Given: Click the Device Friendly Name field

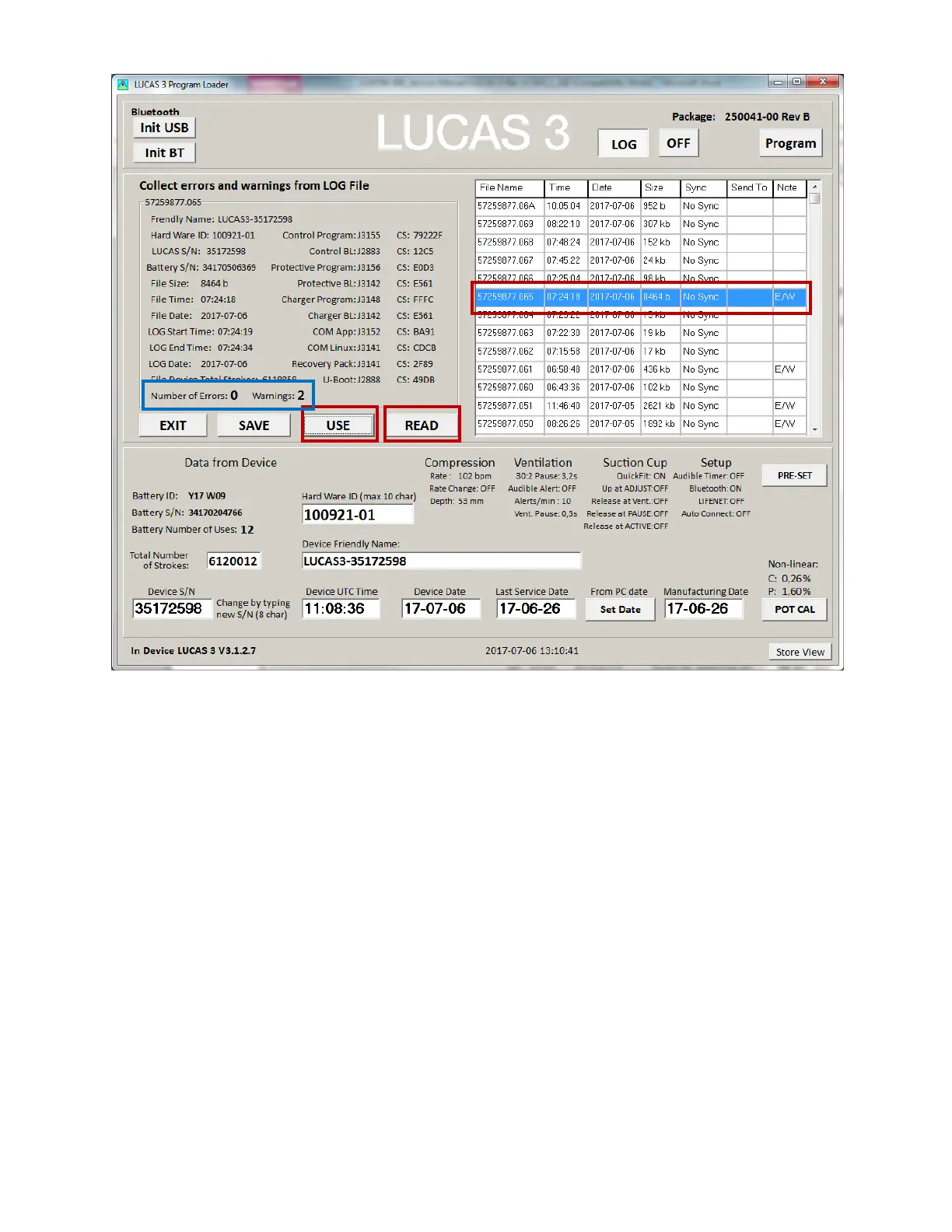Looking at the screenshot, I should pos(441,561).
